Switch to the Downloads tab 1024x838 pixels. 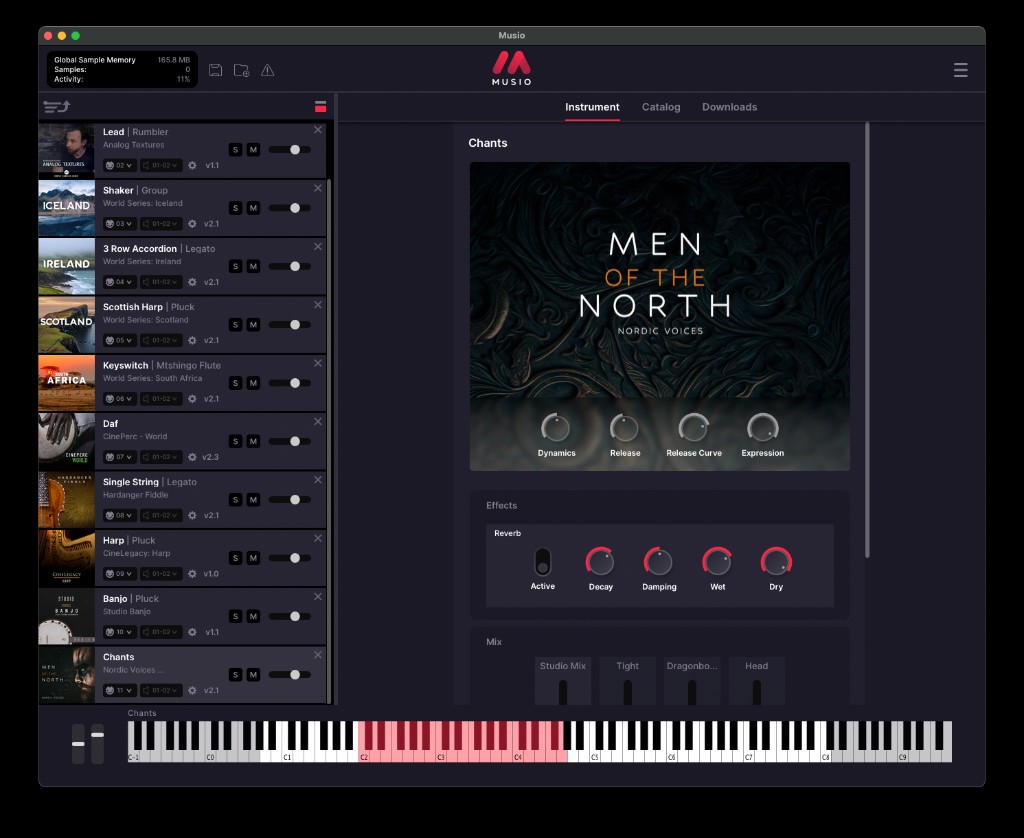click(x=729, y=107)
